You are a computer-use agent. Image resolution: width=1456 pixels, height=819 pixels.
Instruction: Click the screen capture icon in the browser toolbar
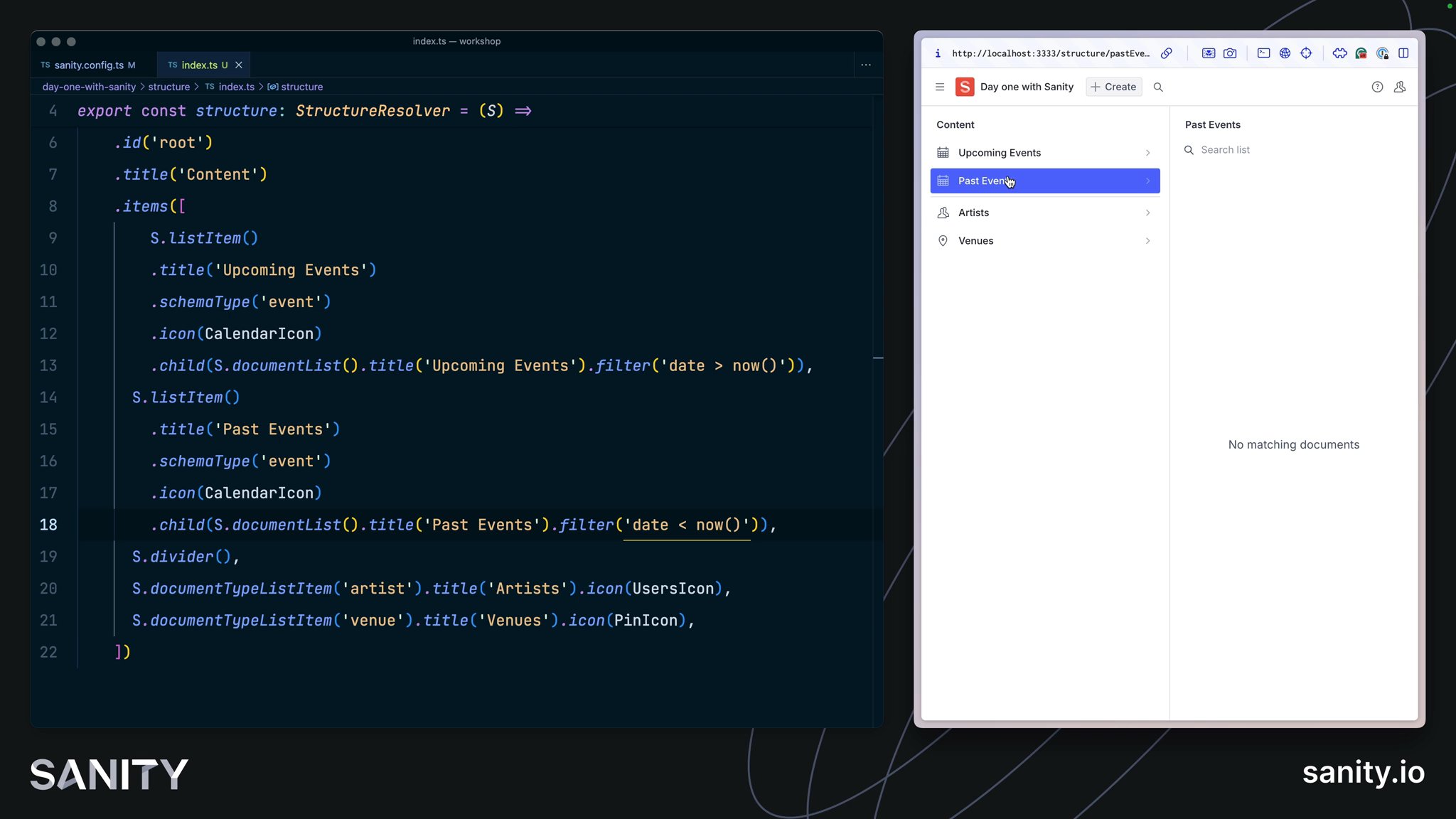pyautogui.click(x=1209, y=53)
